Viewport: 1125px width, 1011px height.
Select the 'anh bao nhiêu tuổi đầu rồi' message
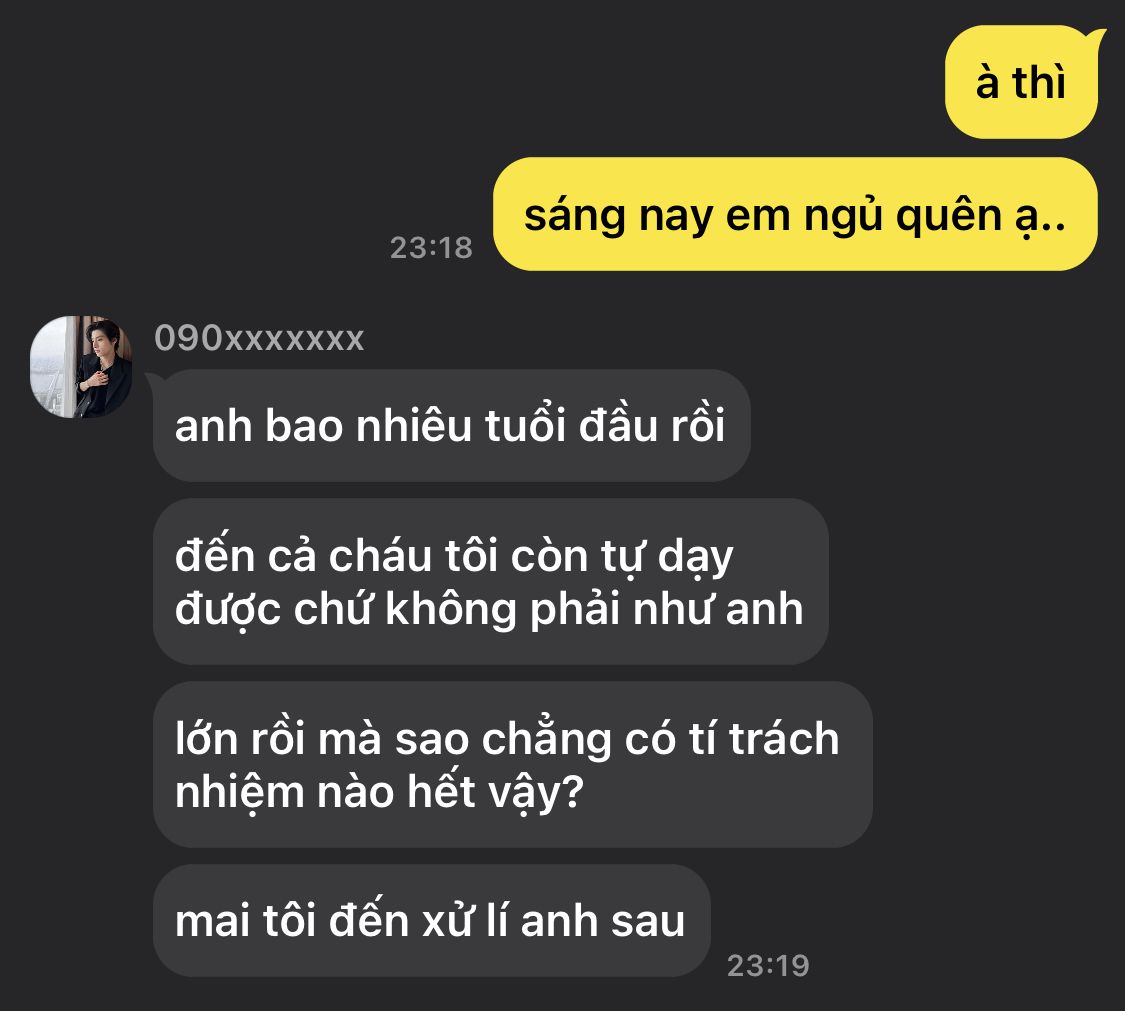click(x=451, y=425)
